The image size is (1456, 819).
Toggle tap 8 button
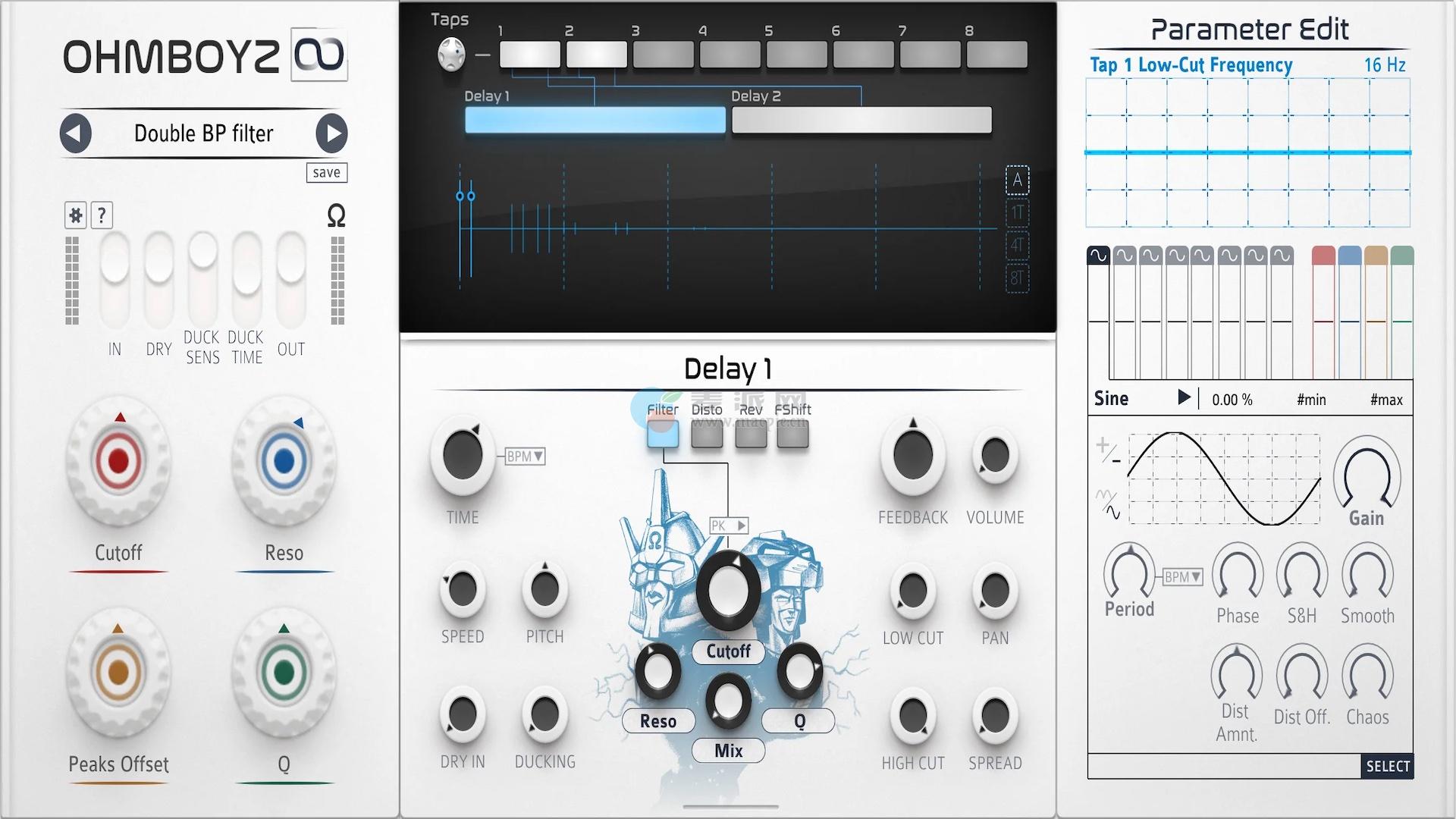997,55
